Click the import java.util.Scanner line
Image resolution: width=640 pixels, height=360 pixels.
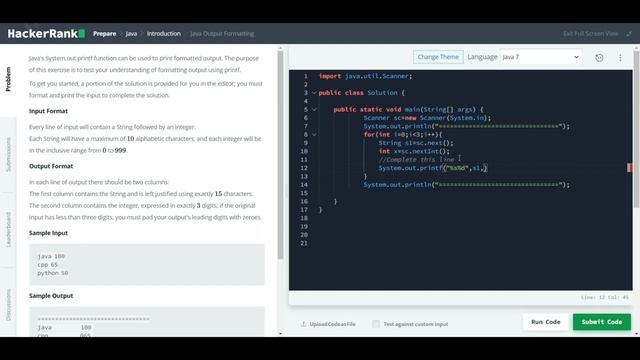(x=365, y=76)
